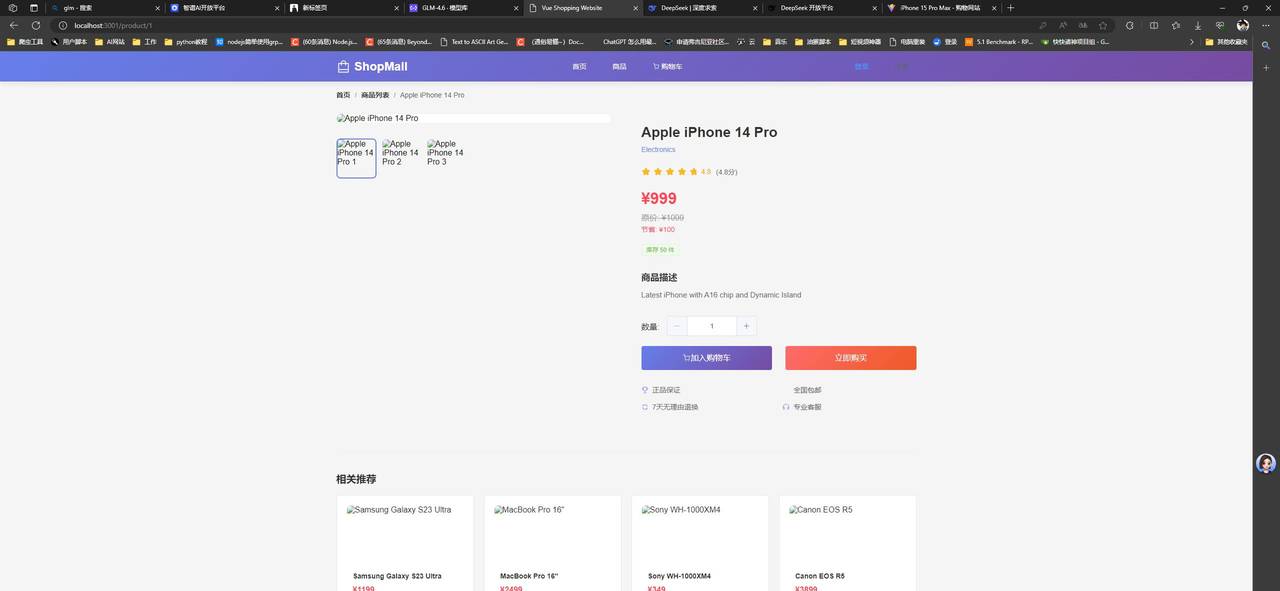
Task: Open the 其他收藏夹 bookmarks folder
Action: point(1226,42)
